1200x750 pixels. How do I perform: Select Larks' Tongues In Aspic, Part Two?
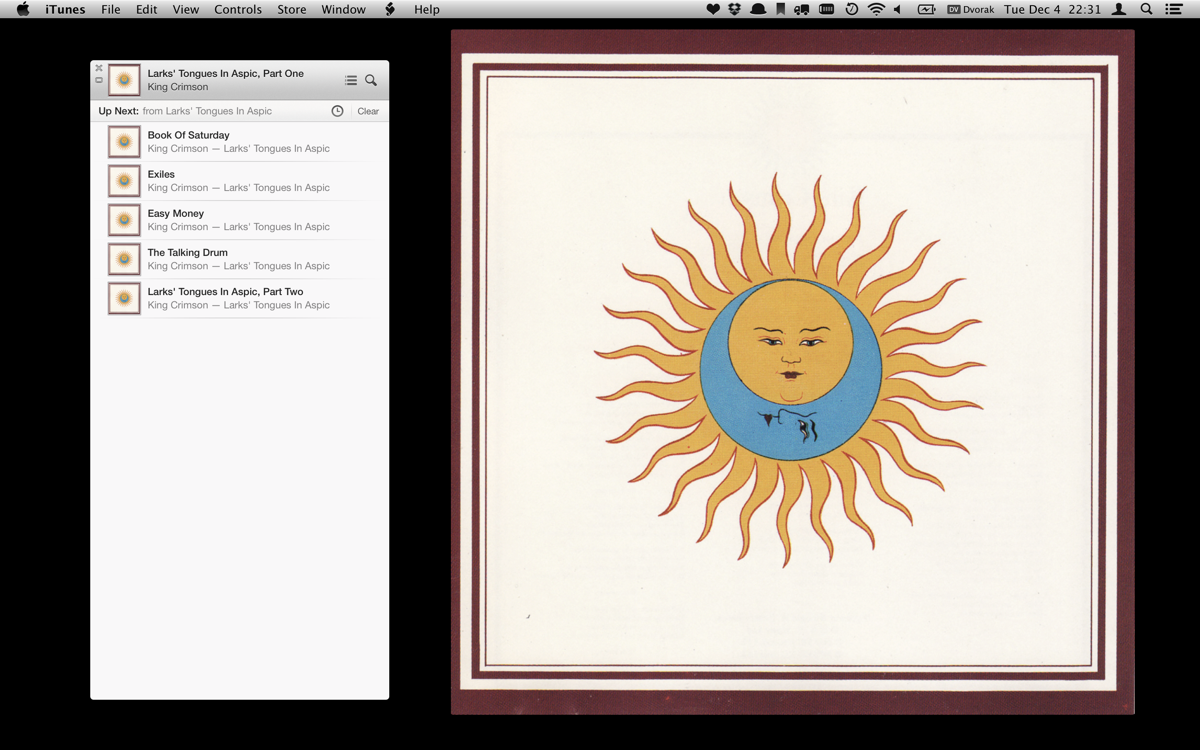point(238,298)
